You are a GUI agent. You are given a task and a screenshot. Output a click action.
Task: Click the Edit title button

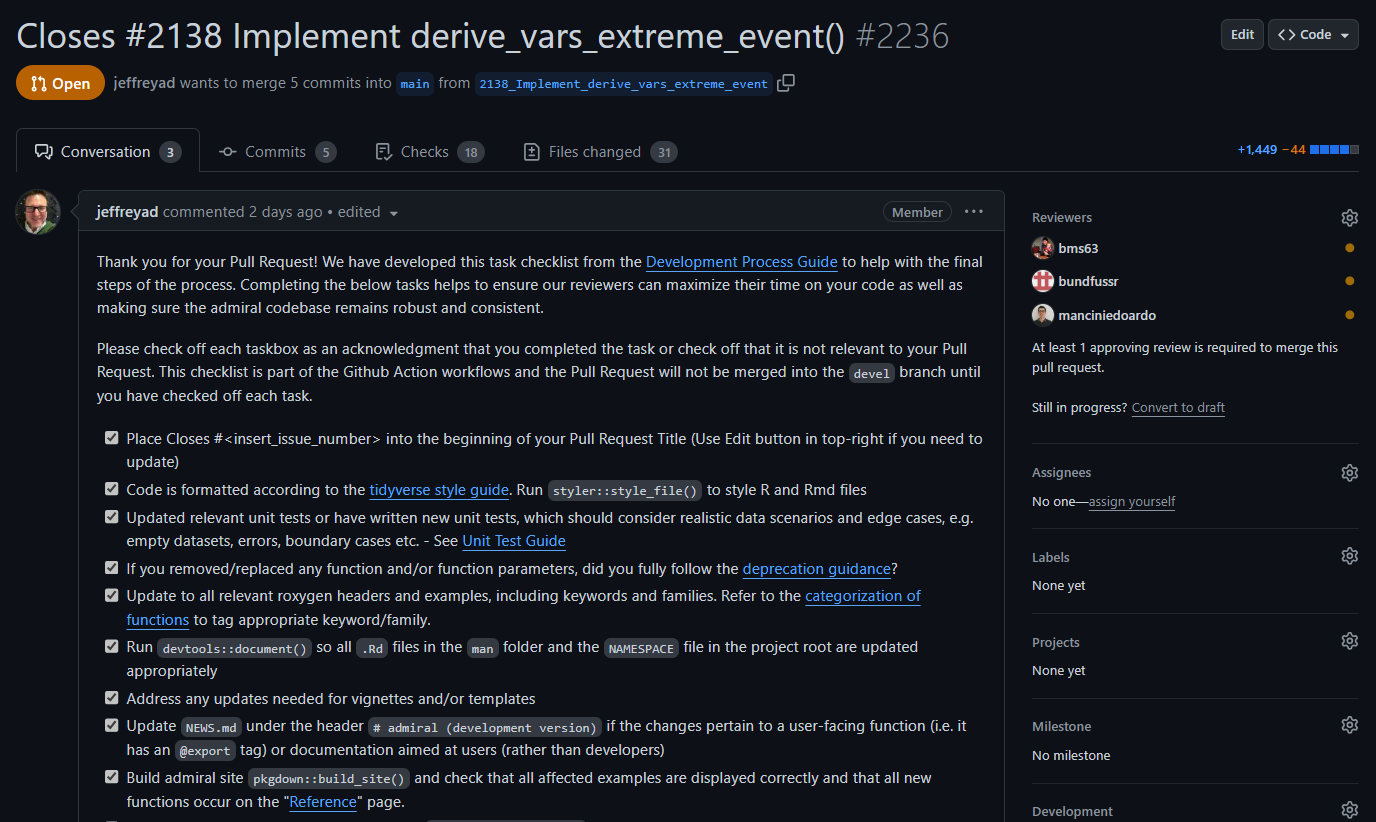pyautogui.click(x=1242, y=35)
